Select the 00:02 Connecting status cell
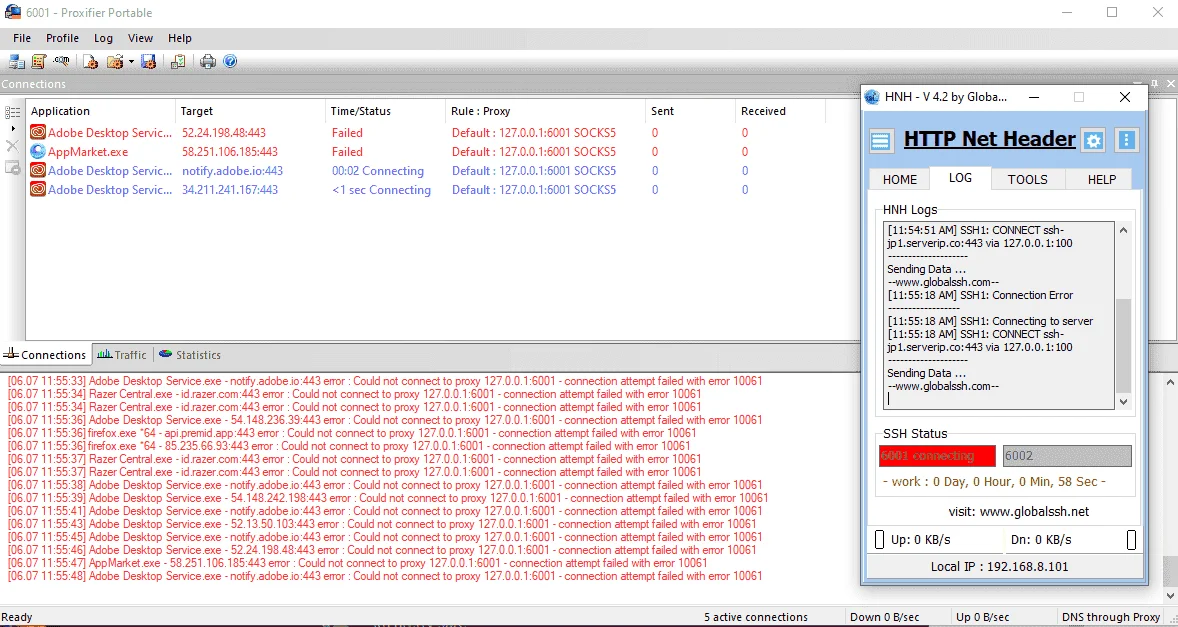This screenshot has height=627, width=1178. tap(378, 170)
